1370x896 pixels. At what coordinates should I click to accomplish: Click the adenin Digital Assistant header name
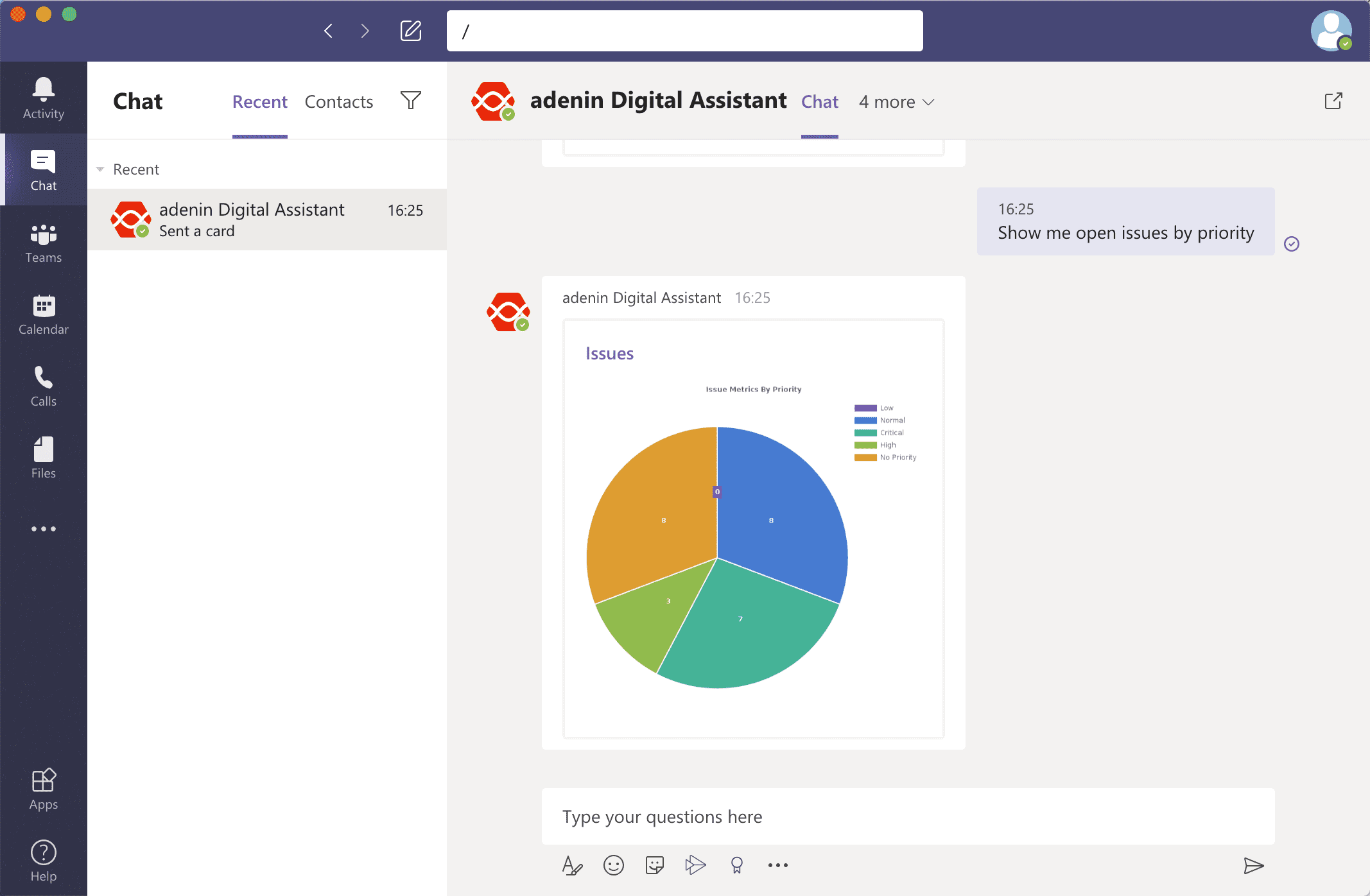point(658,101)
